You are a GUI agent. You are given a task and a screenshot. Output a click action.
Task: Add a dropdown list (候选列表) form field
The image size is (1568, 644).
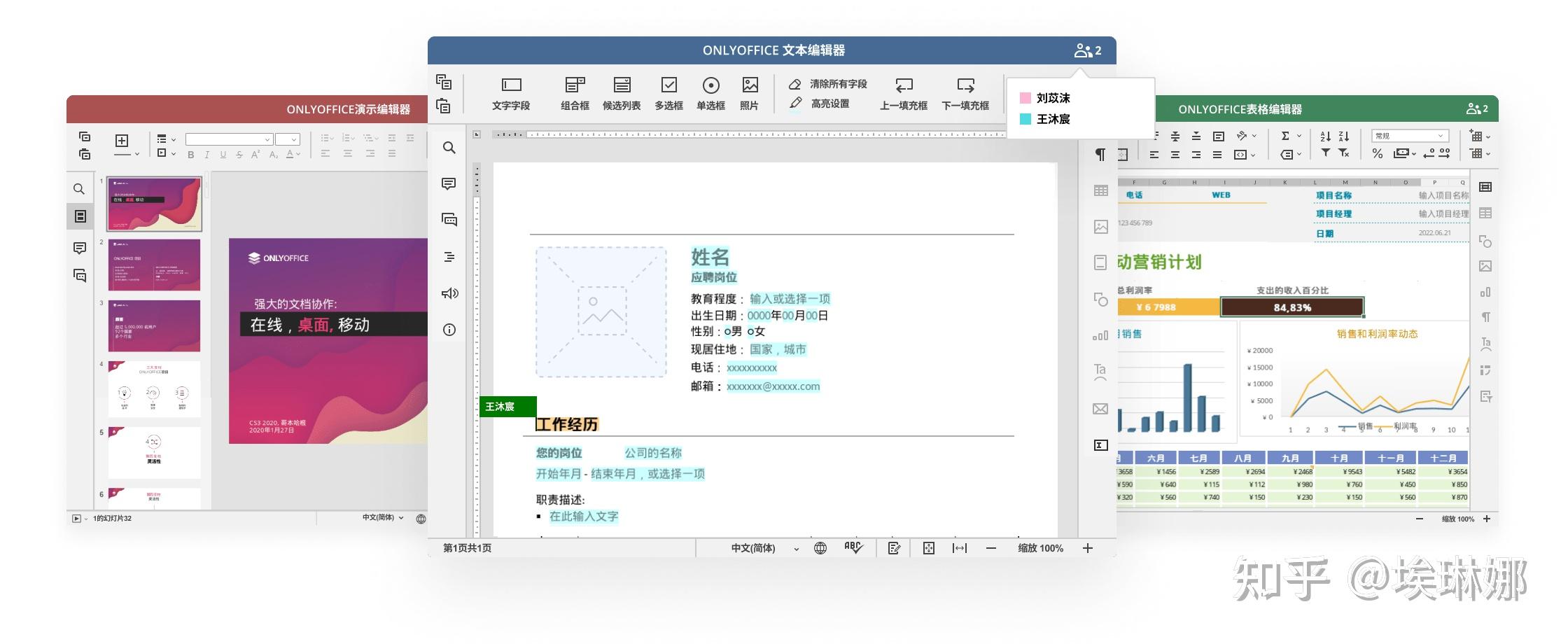(x=622, y=94)
